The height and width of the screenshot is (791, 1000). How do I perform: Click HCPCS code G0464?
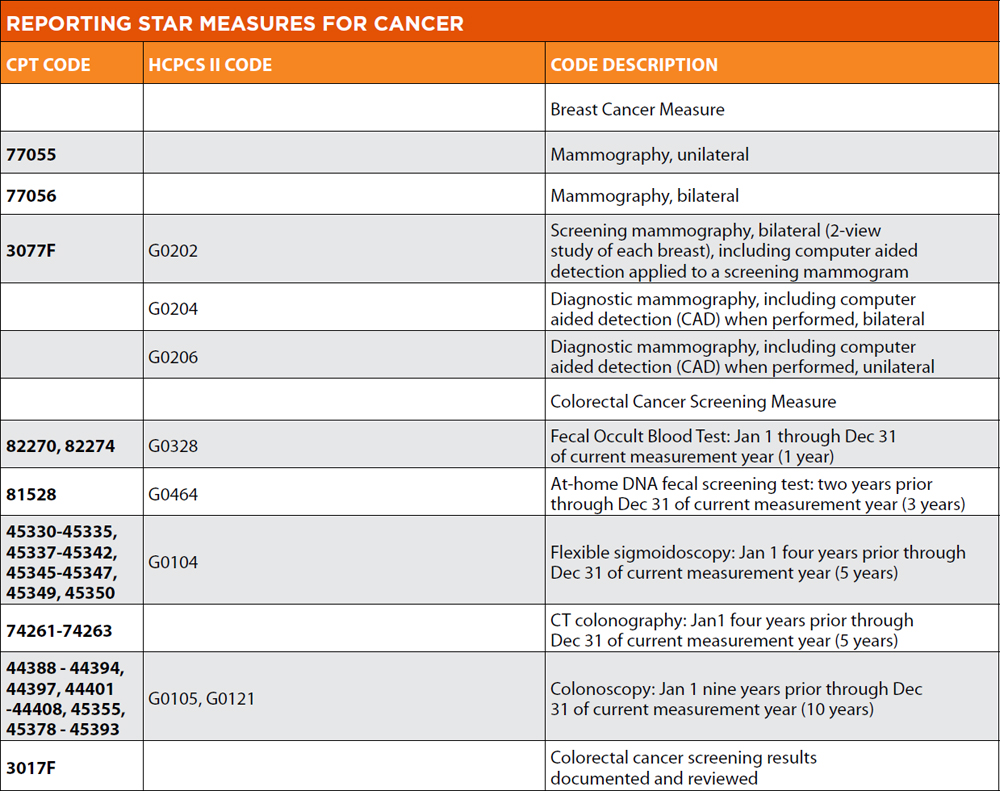click(173, 494)
